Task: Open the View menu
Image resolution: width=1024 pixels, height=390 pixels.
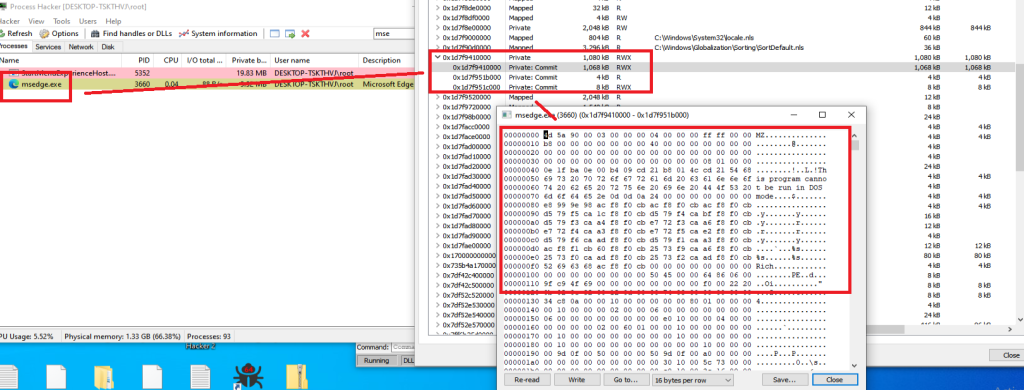Action: (x=37, y=21)
